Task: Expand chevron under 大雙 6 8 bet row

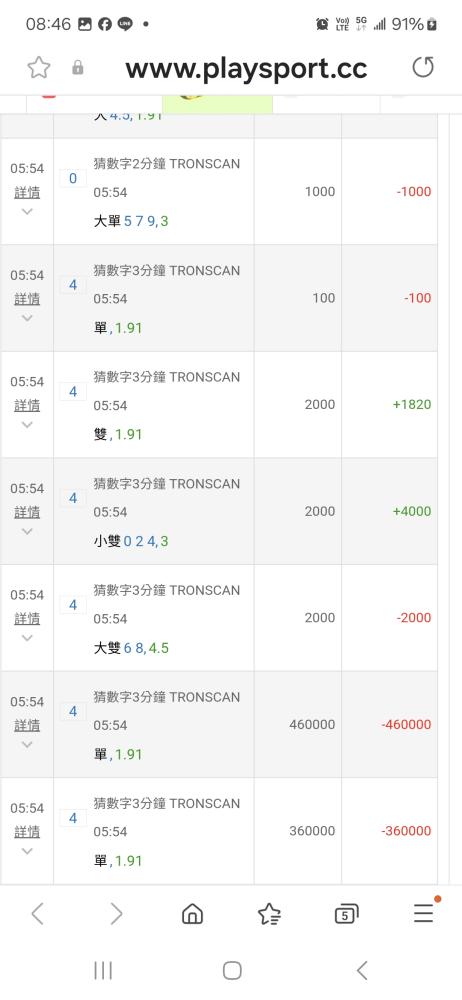Action: pyautogui.click(x=27, y=638)
